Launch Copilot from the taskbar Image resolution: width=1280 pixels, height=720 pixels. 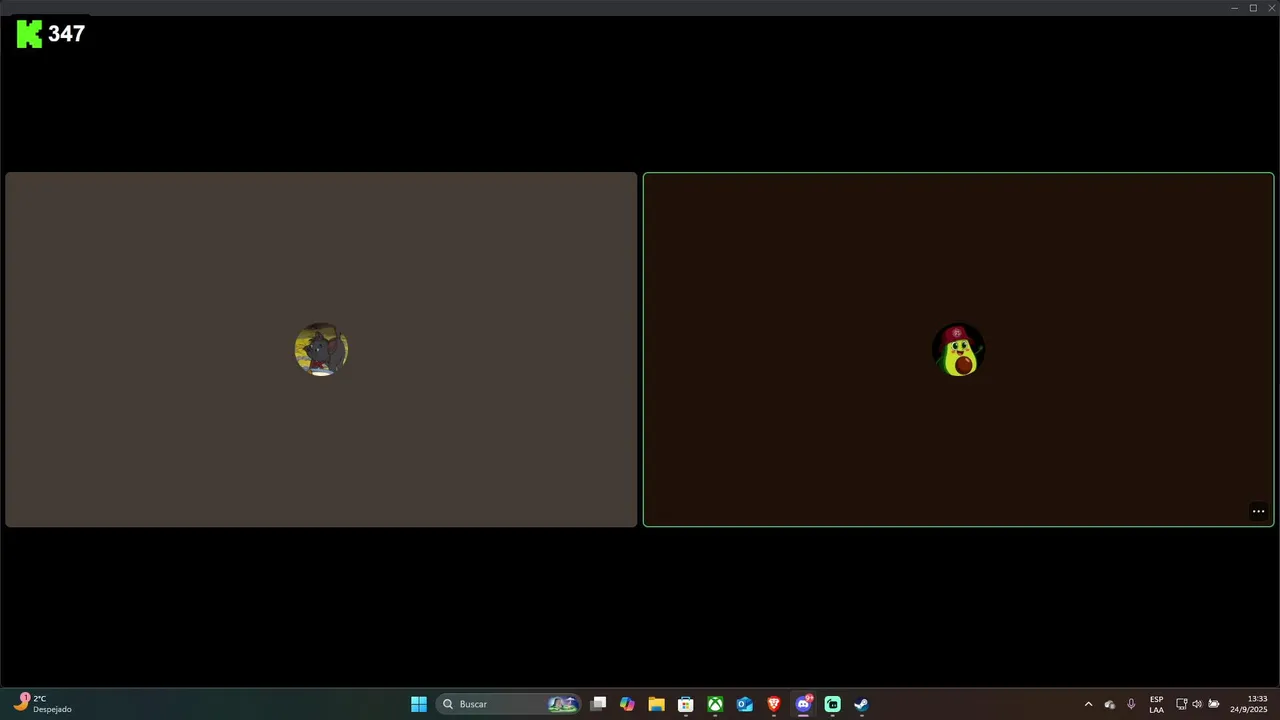[627, 704]
